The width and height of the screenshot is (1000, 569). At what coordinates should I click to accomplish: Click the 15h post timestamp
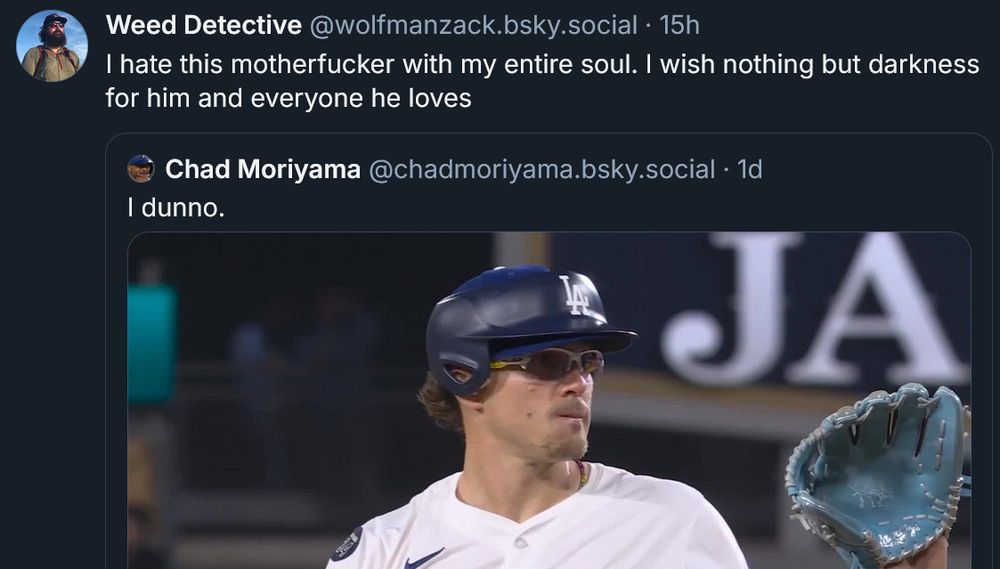click(680, 25)
